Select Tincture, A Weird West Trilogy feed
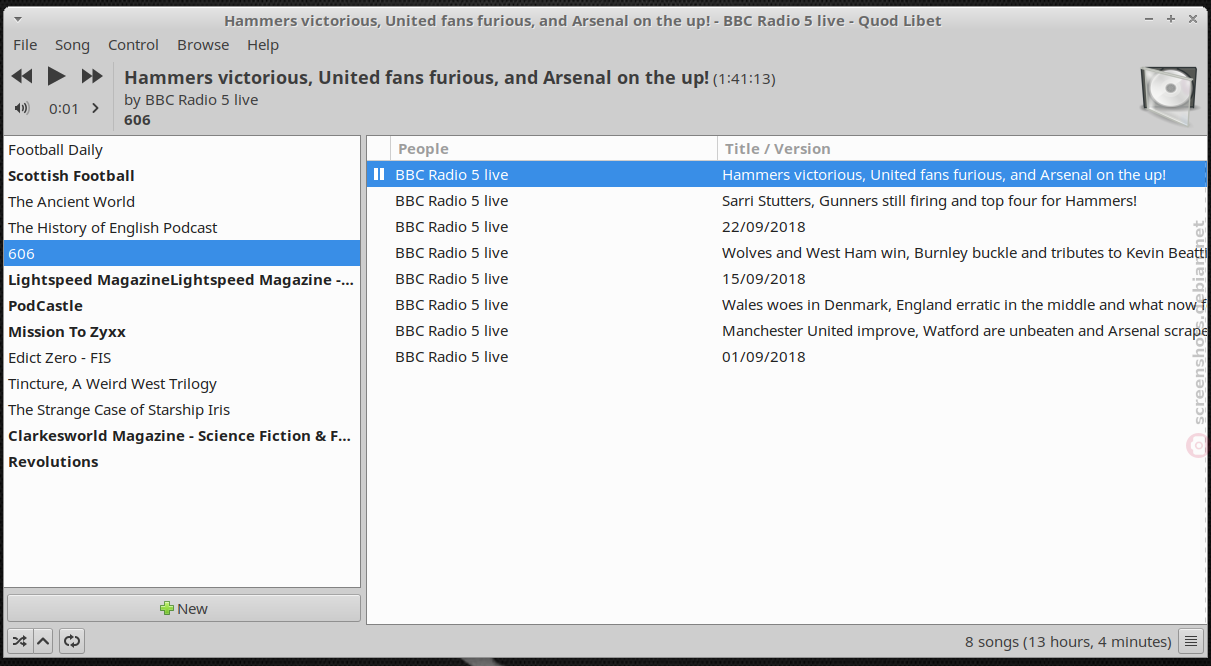Image resolution: width=1211 pixels, height=666 pixels. point(182,384)
